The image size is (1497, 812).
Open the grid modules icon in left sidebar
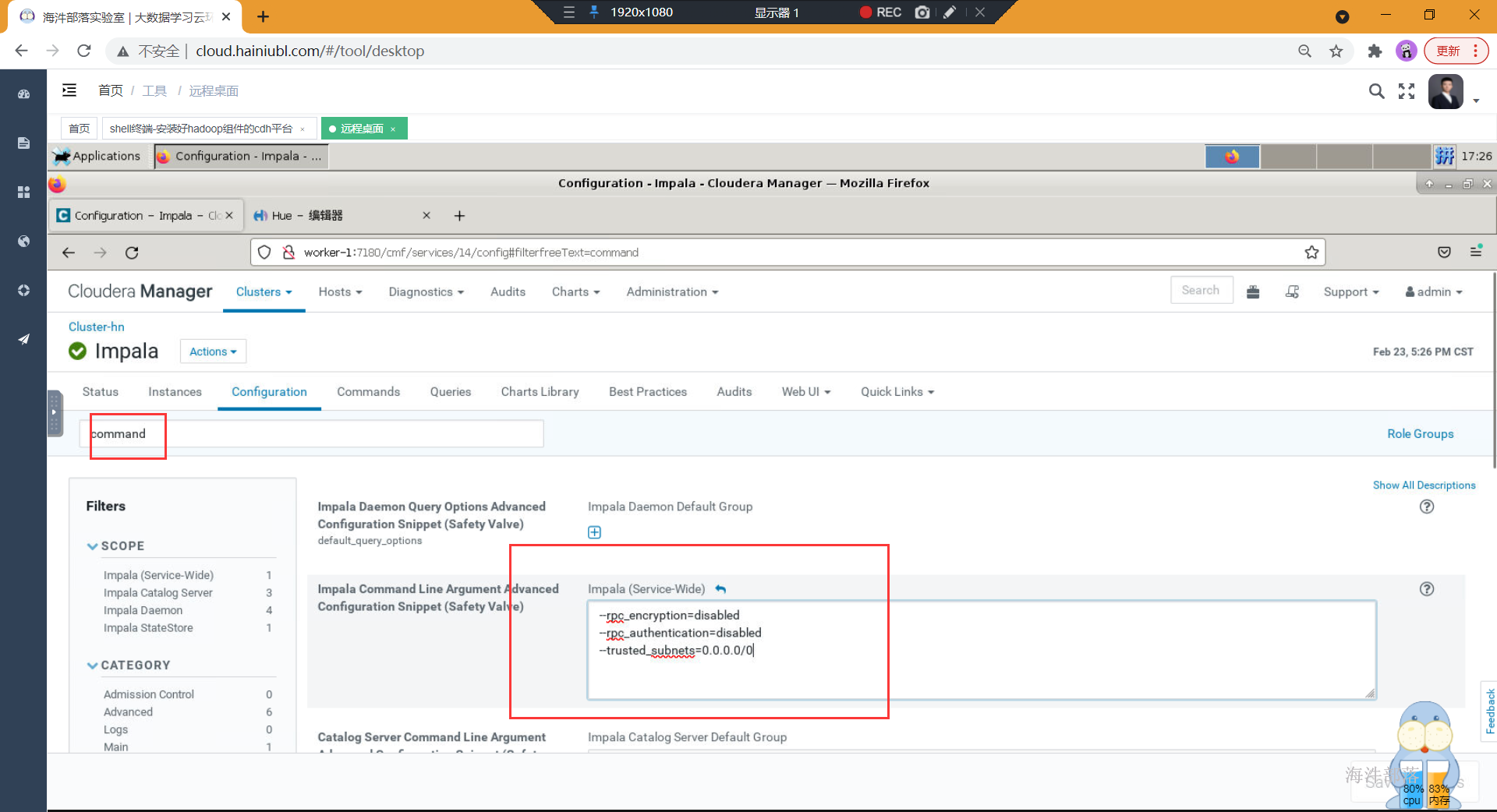[x=23, y=192]
